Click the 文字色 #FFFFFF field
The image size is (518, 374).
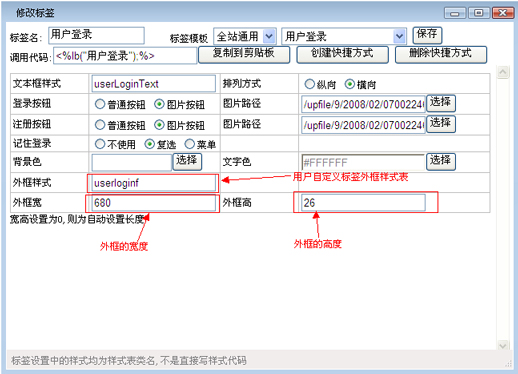[363, 163]
